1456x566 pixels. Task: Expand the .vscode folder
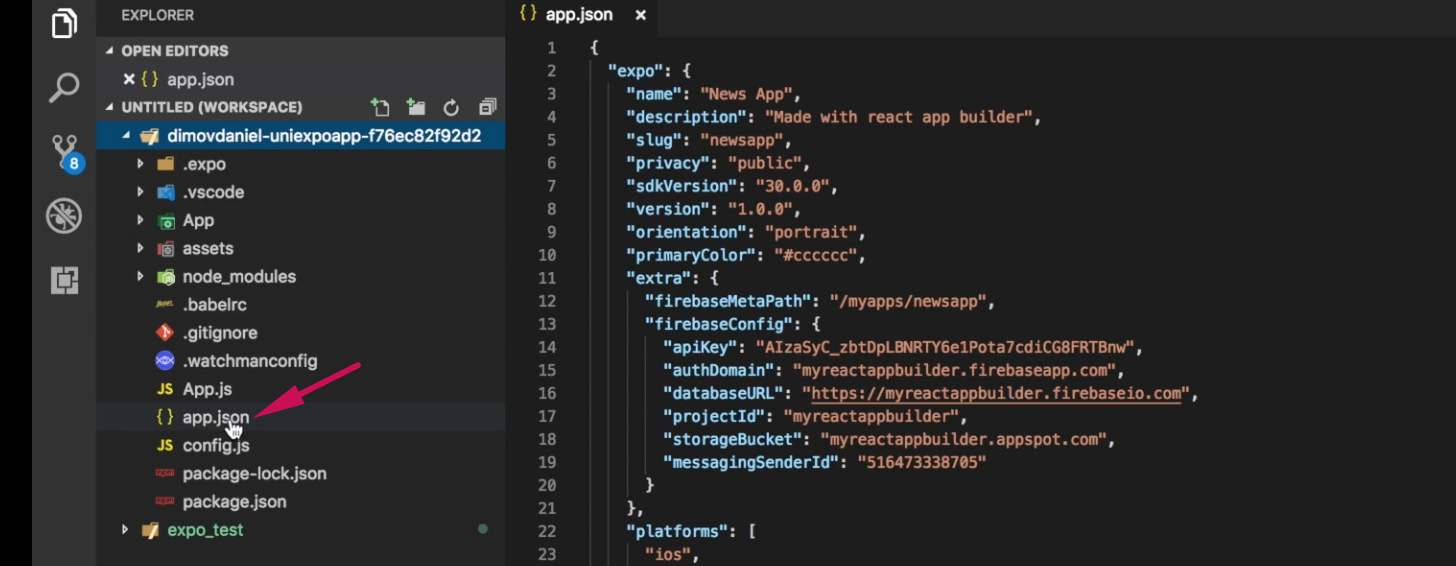141,192
